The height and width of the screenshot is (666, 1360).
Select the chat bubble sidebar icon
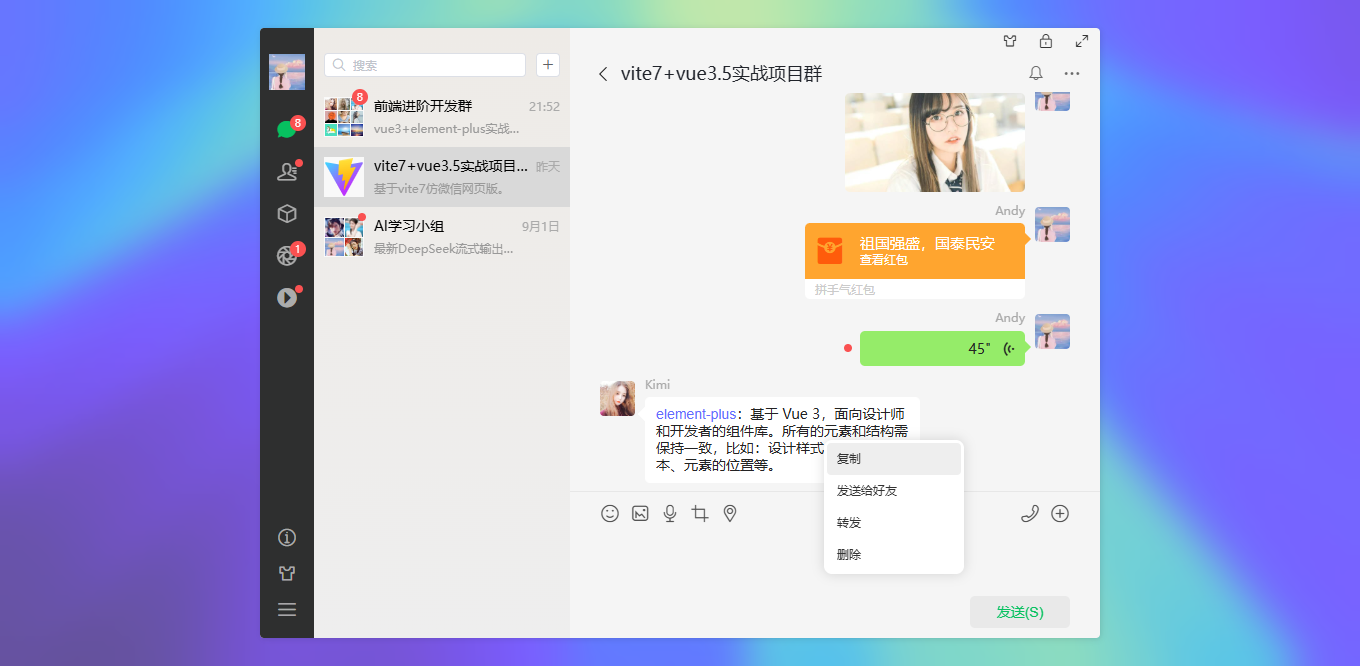pos(287,129)
